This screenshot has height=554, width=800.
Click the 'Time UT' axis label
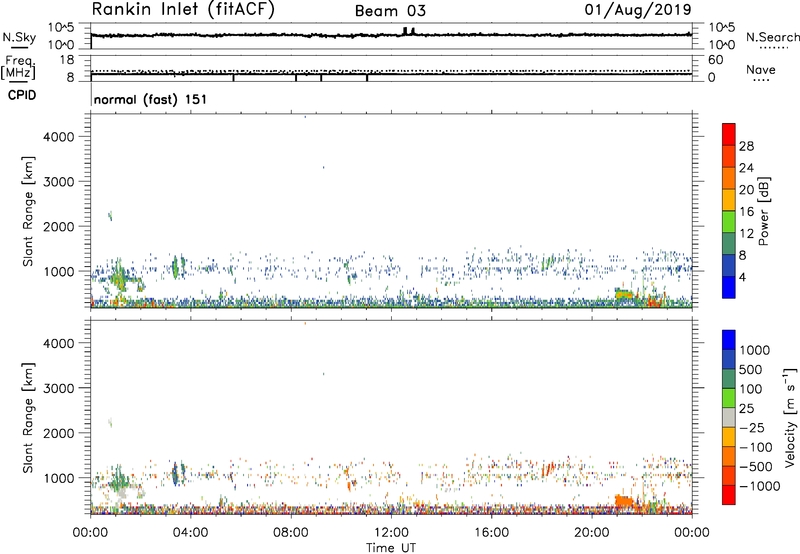[391, 548]
